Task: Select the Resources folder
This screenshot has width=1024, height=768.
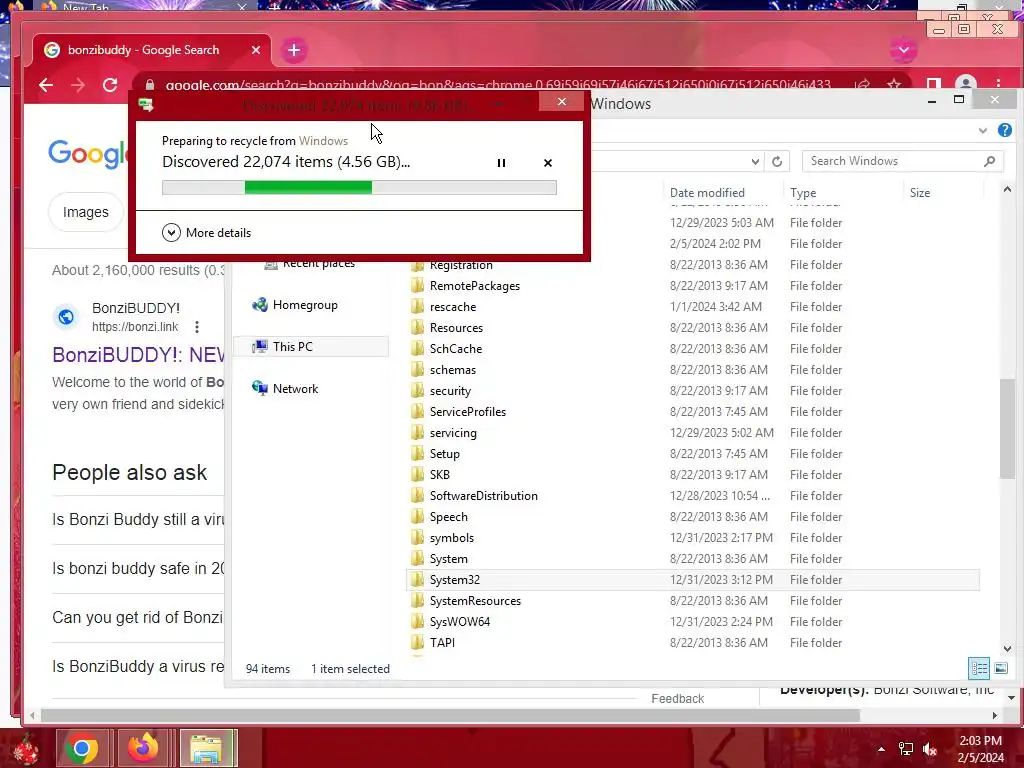Action: tap(692, 327)
